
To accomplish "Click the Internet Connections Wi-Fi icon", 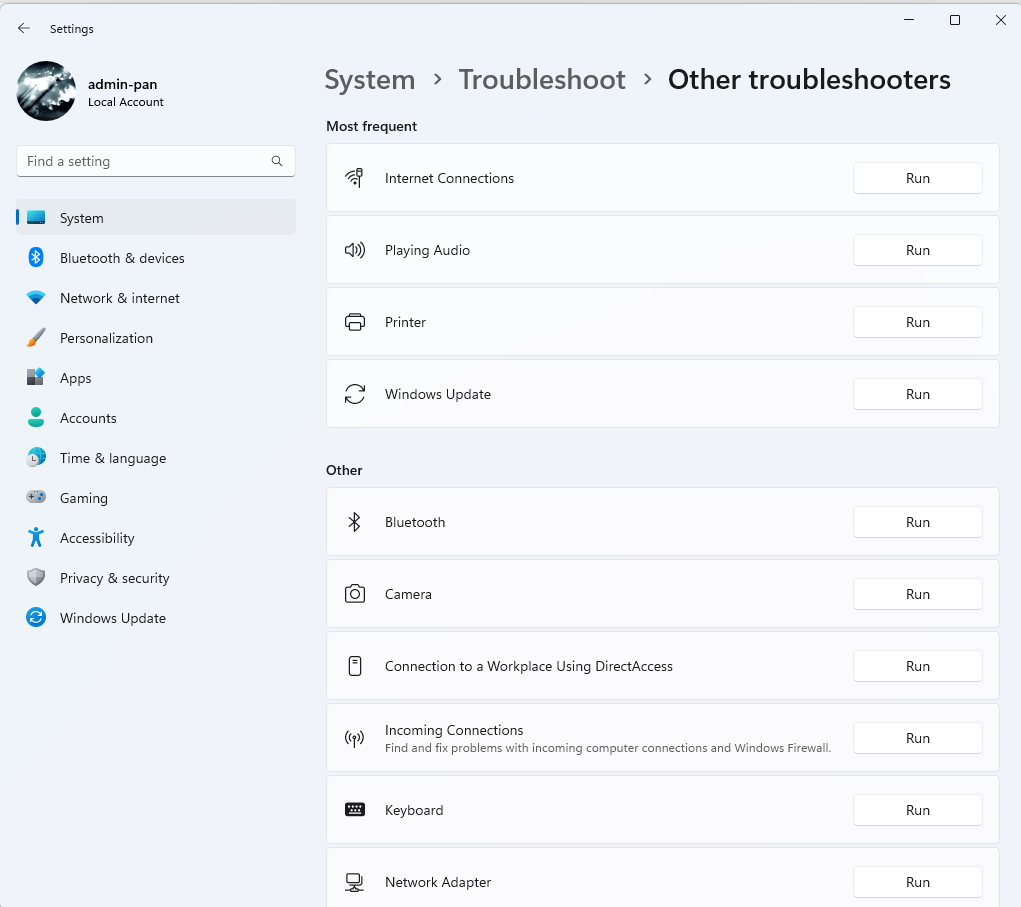I will [355, 178].
